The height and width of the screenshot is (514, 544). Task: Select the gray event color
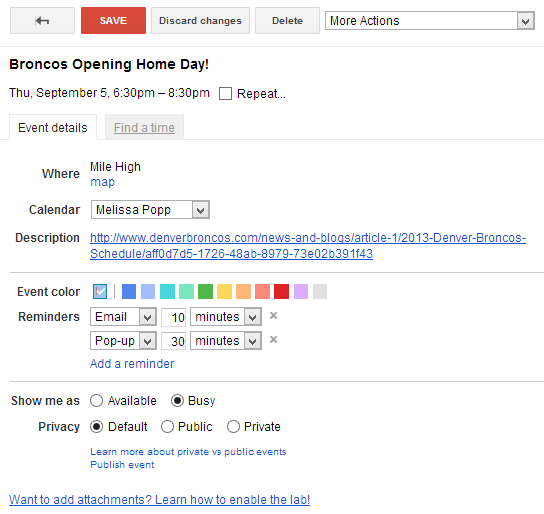[x=320, y=291]
